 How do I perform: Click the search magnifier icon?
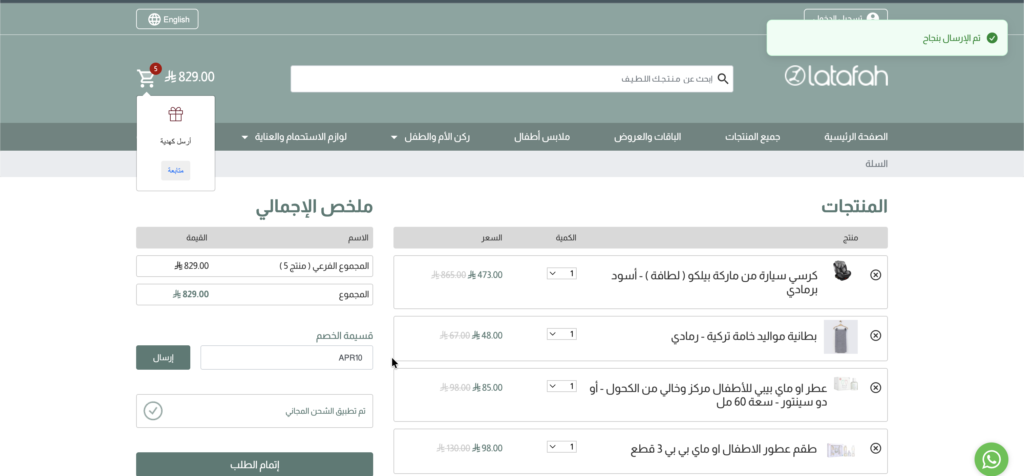pos(723,79)
